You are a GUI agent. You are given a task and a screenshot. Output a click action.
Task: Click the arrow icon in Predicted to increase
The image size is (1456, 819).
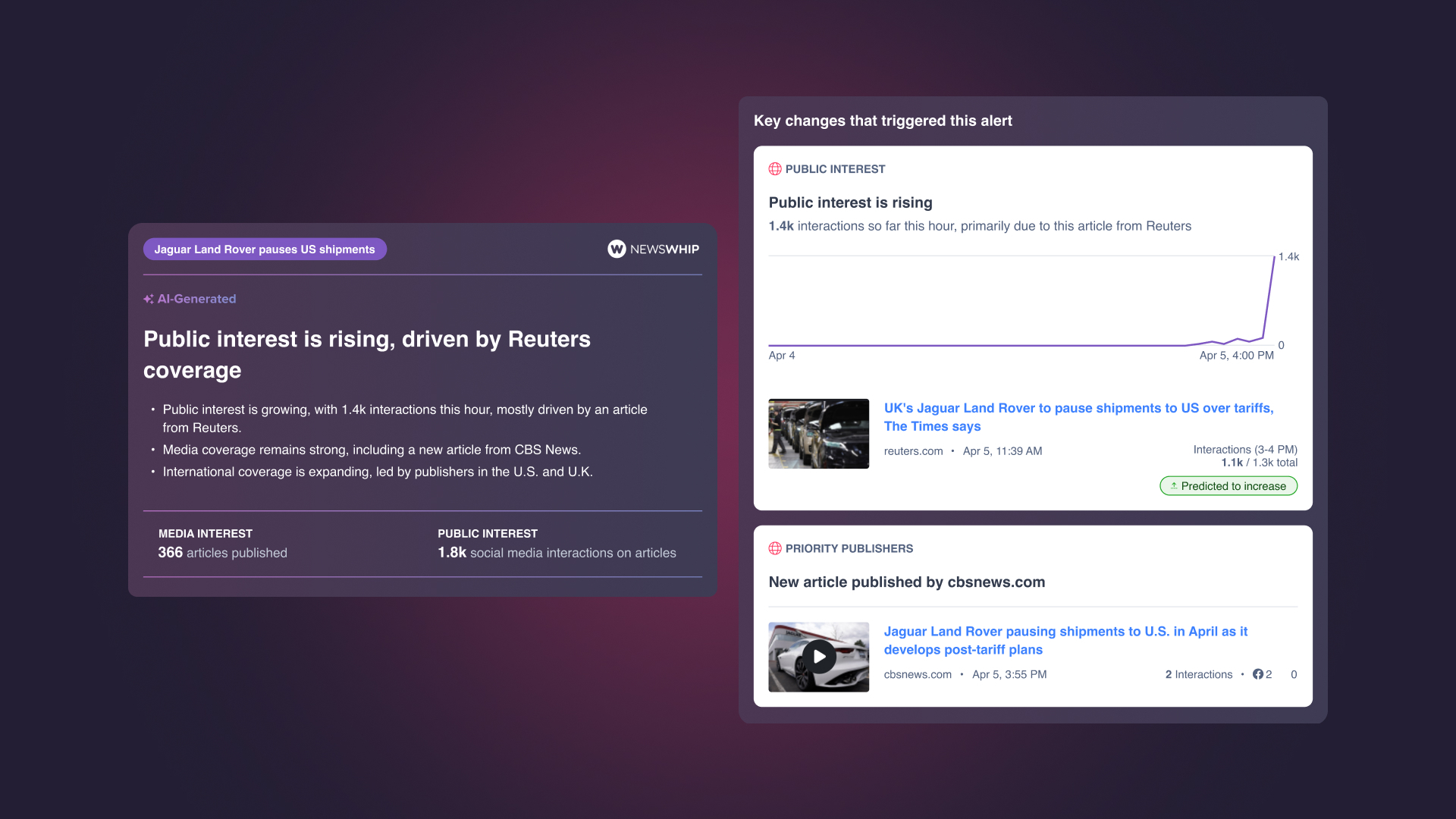point(1174,486)
